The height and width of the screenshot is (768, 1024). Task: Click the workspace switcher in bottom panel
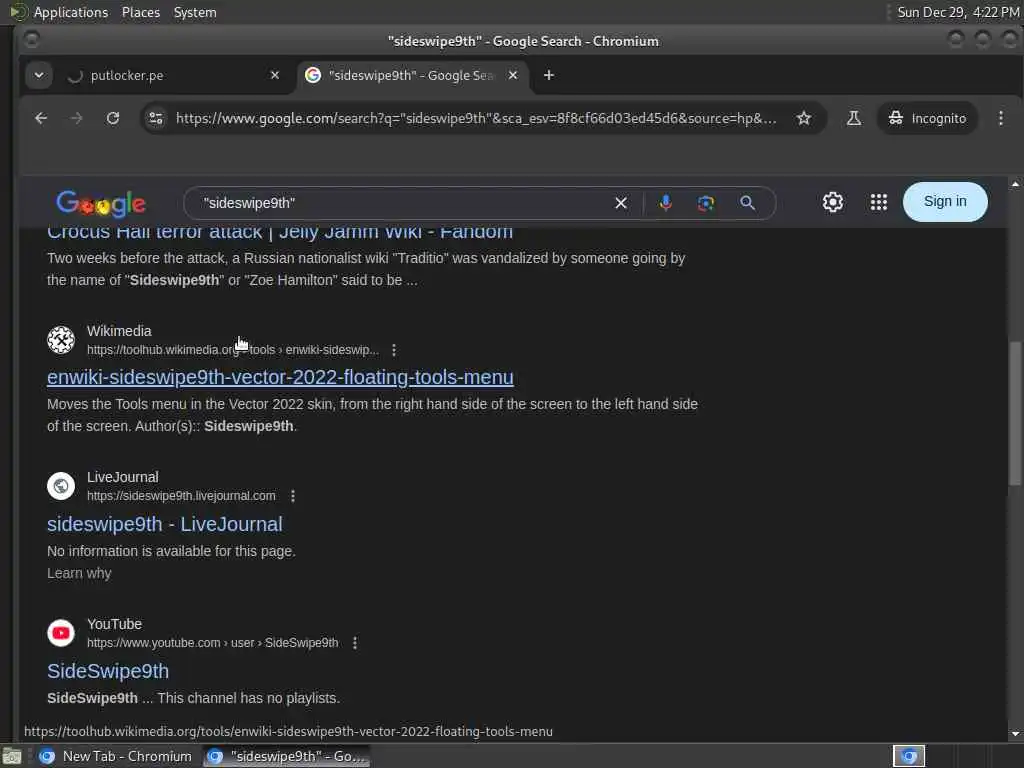909,756
